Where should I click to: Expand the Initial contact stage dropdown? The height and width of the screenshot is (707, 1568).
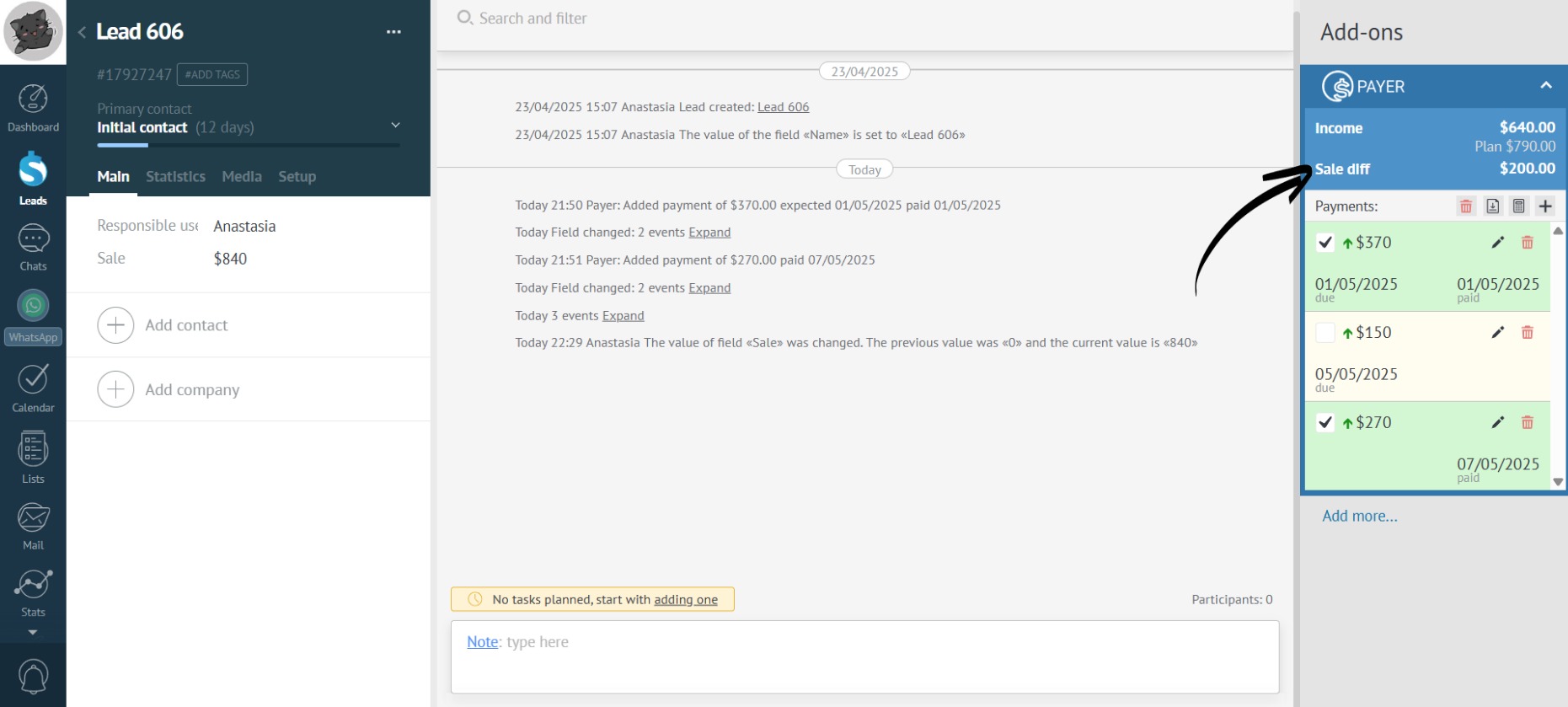point(395,126)
